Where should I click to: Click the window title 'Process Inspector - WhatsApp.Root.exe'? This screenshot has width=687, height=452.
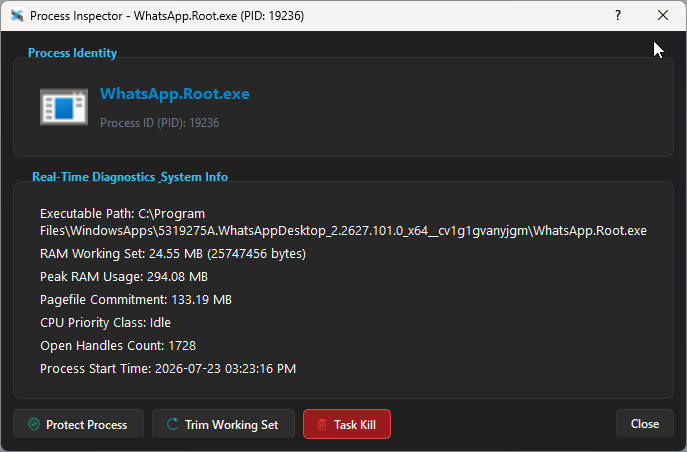click(x=167, y=16)
